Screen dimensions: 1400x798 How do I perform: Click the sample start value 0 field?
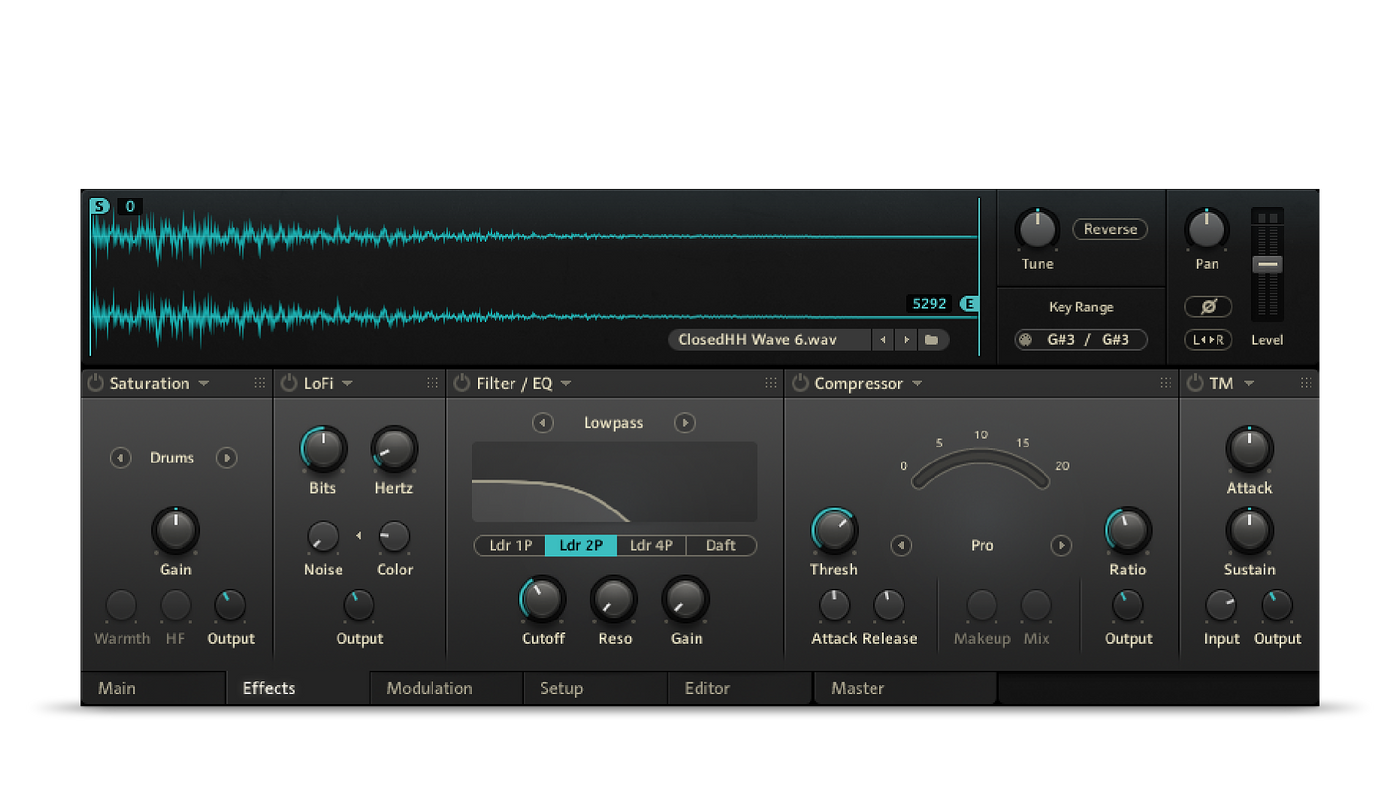pyautogui.click(x=130, y=207)
